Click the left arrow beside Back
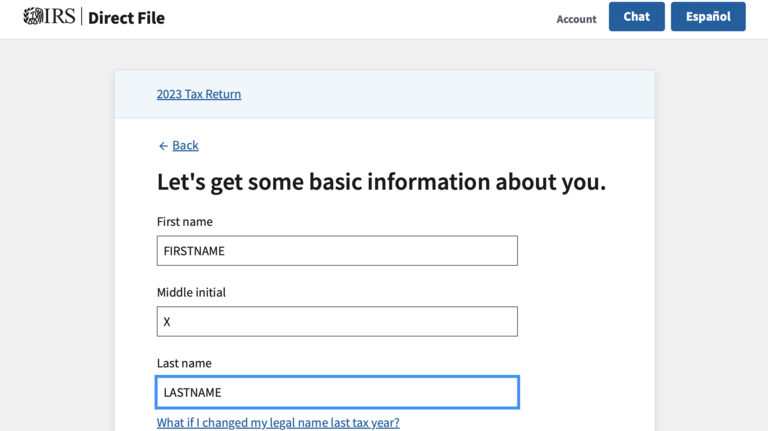Screen dimensions: 768x431 pyautogui.click(x=163, y=146)
